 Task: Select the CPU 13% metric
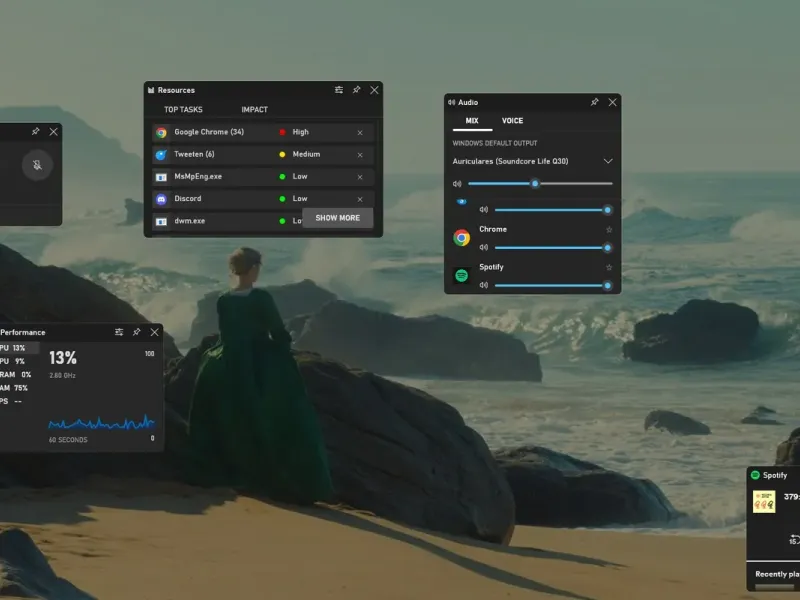tap(19, 348)
